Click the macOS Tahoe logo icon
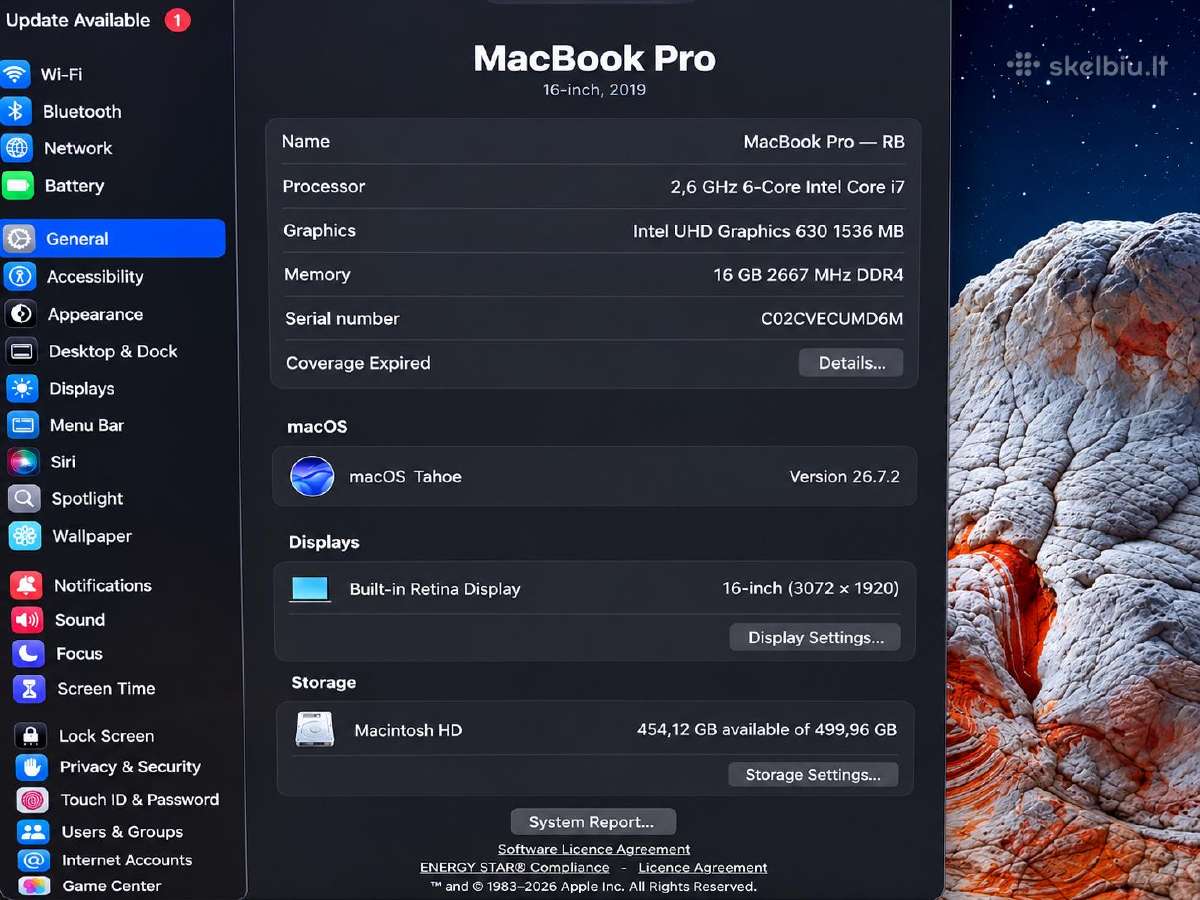The width and height of the screenshot is (1200, 900). [312, 476]
